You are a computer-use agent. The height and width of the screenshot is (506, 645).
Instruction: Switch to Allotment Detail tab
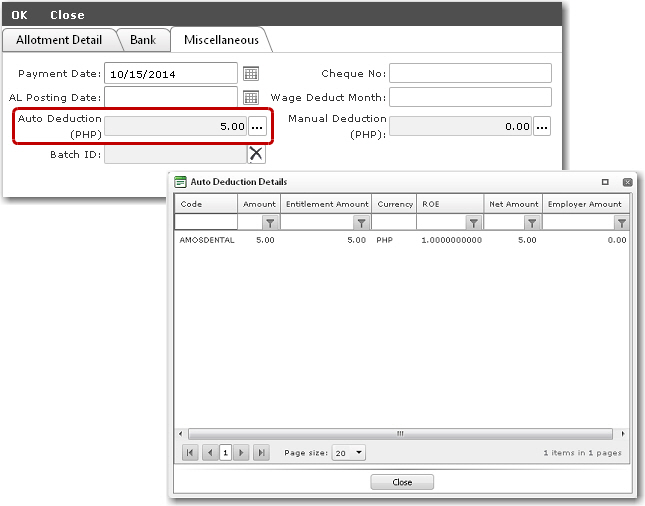[x=59, y=40]
